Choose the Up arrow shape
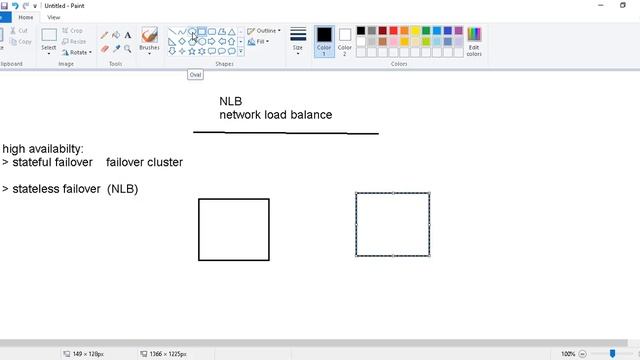 (231, 42)
